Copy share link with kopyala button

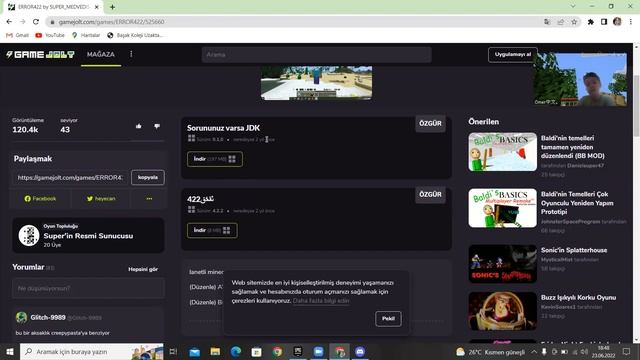(148, 178)
